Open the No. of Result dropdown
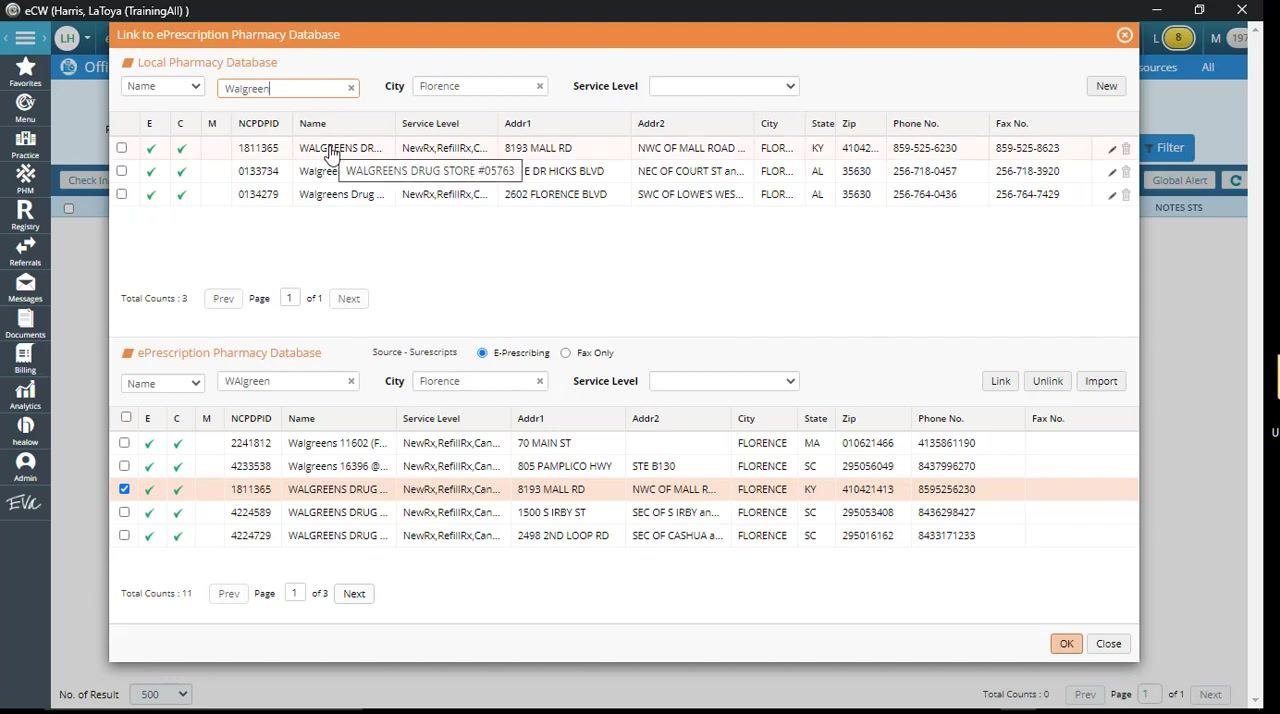This screenshot has height=714, width=1280. [161, 694]
